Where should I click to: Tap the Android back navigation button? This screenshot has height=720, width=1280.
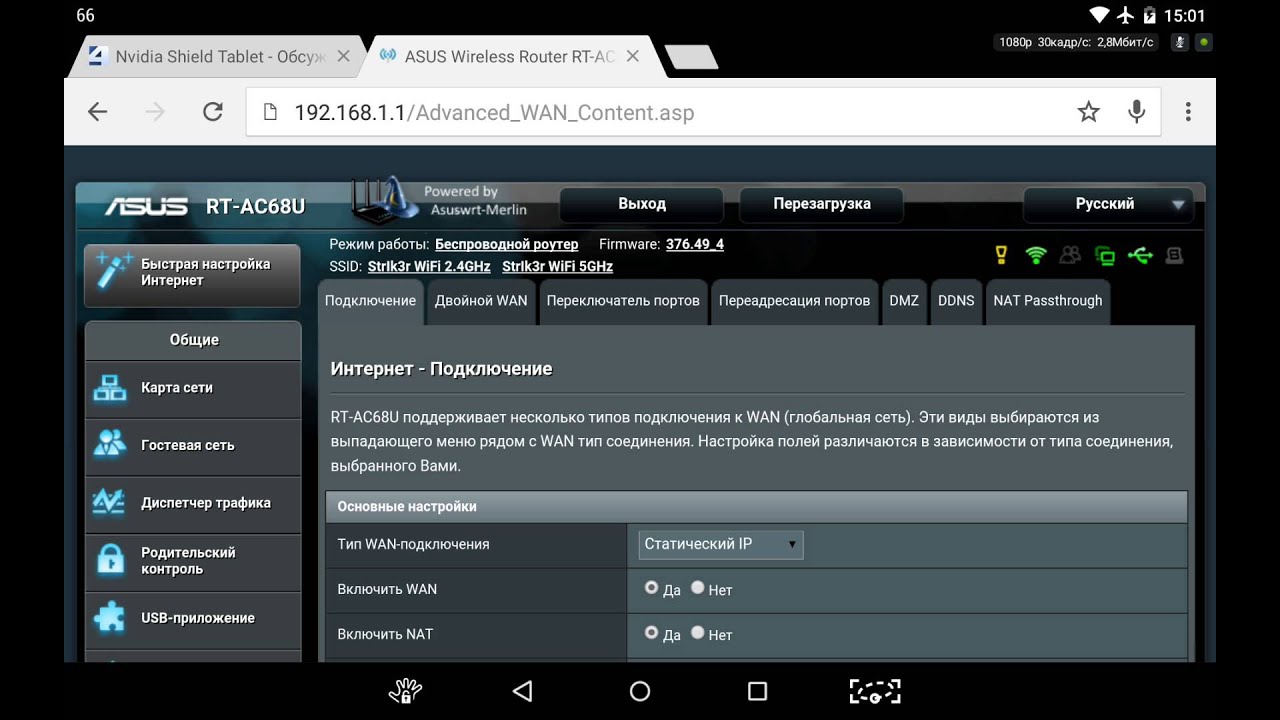tap(522, 691)
